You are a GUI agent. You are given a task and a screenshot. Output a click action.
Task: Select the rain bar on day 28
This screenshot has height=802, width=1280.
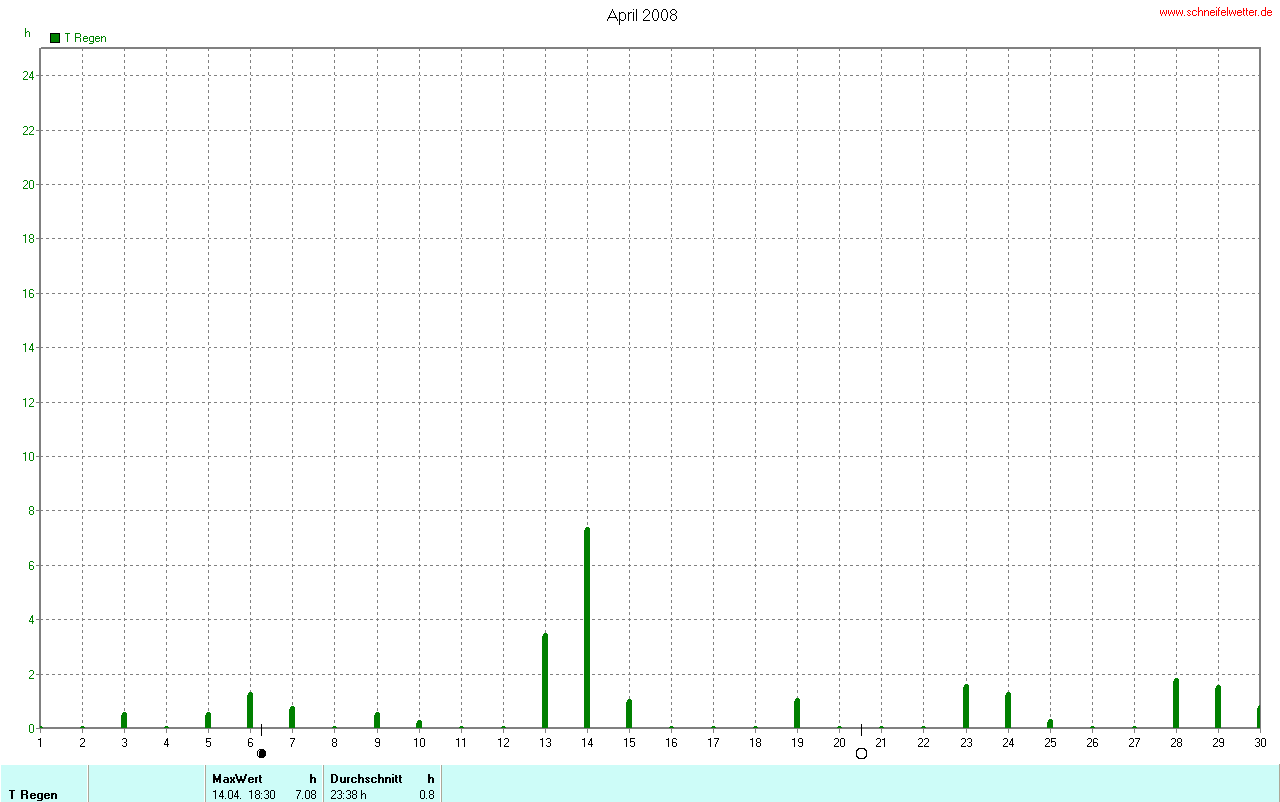pos(1176,703)
